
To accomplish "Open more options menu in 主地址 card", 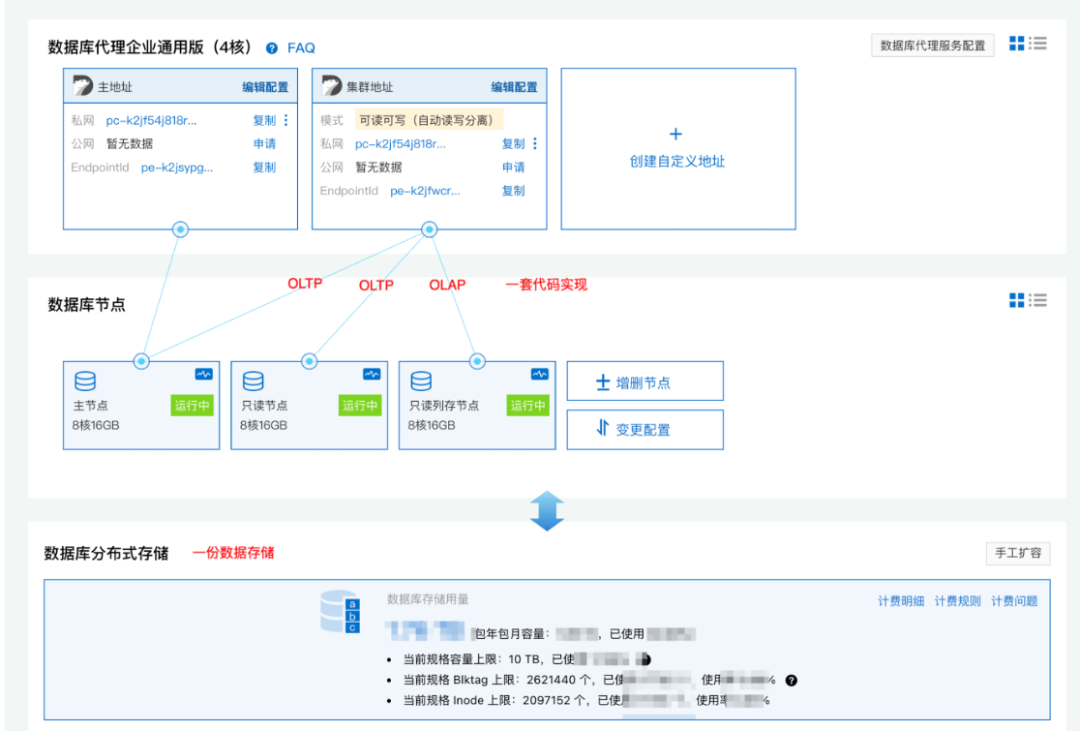I will (286, 121).
